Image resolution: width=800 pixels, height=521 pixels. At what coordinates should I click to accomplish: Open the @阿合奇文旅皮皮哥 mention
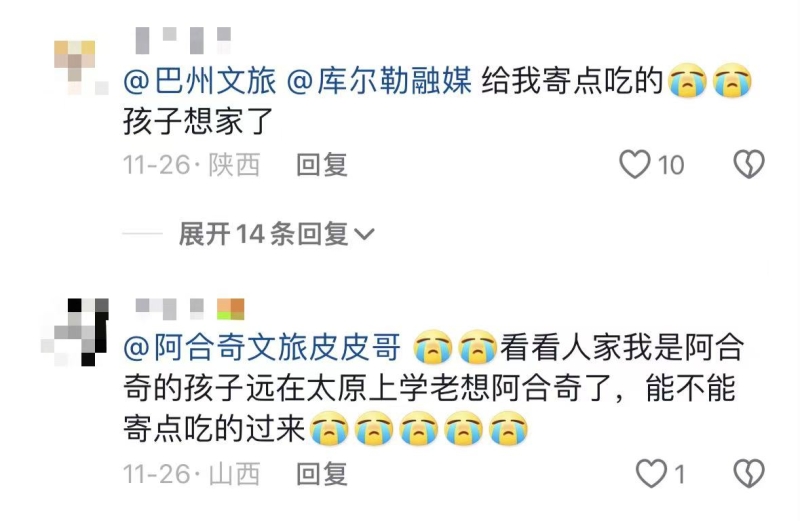(x=262, y=348)
